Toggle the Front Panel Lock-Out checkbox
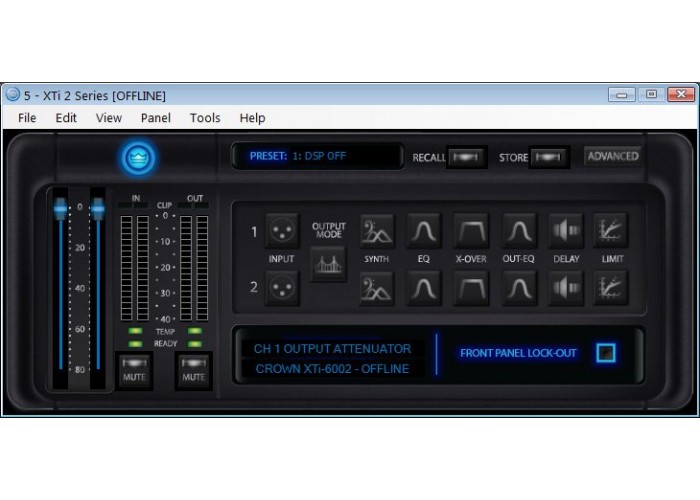 pyautogui.click(x=605, y=353)
